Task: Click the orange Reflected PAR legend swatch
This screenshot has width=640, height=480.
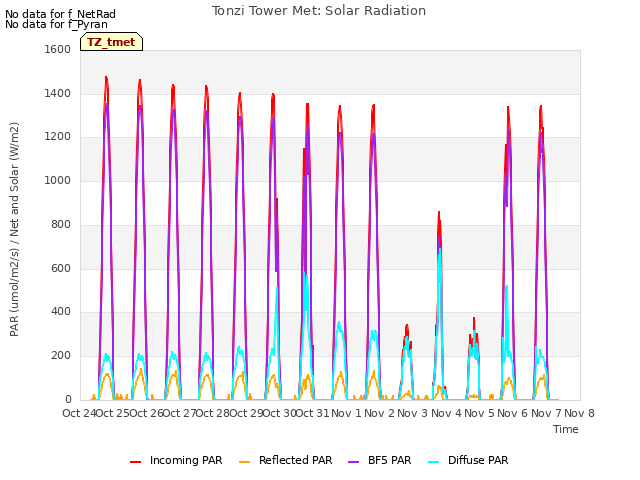Action: 244,461
